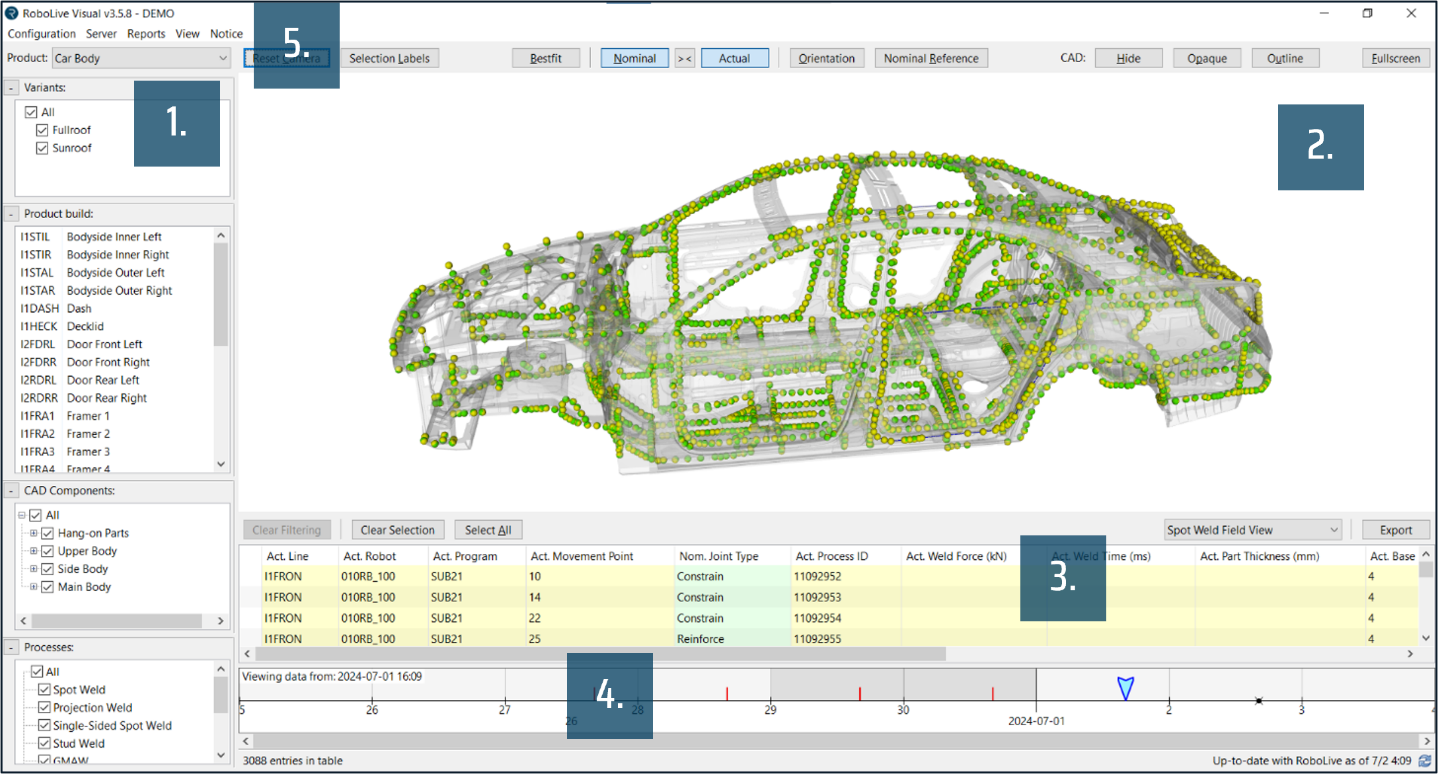1438x774 pixels.
Task: Select Door Front Left in Product build
Action: point(104,344)
